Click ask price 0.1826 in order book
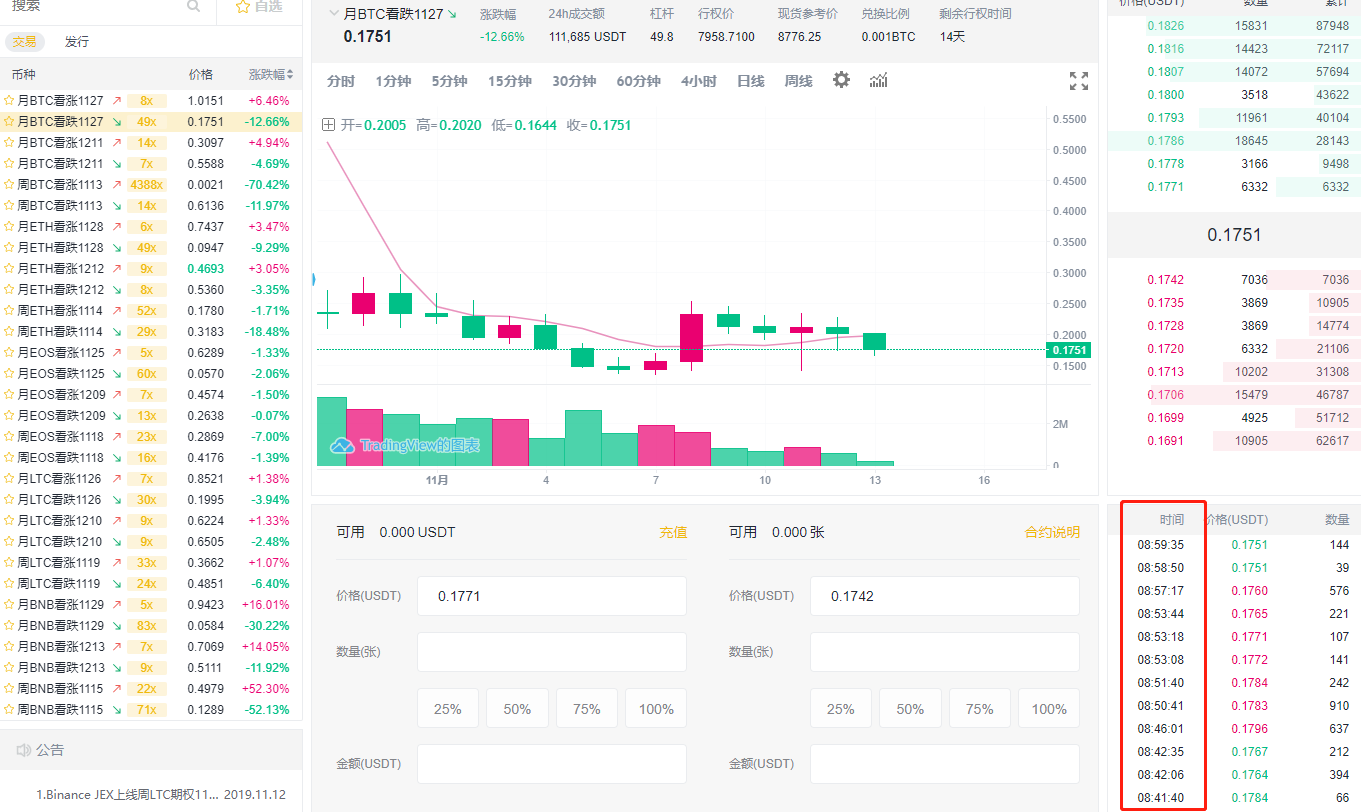The height and width of the screenshot is (812, 1361). tap(1165, 26)
